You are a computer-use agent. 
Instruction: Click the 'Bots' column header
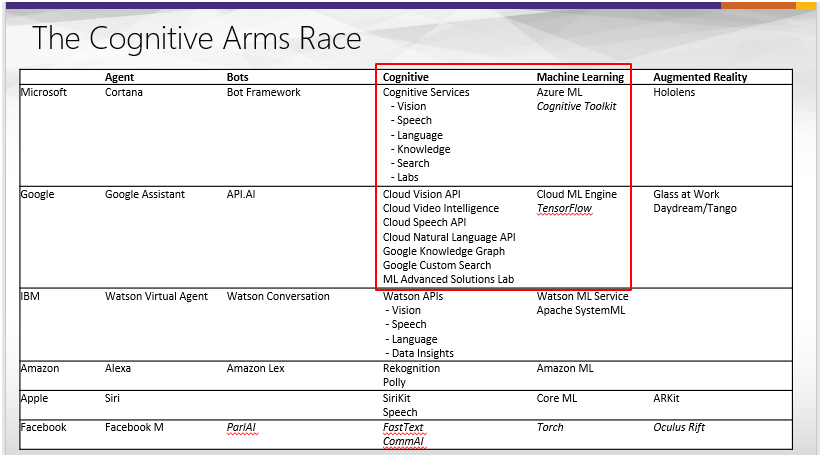click(x=237, y=77)
